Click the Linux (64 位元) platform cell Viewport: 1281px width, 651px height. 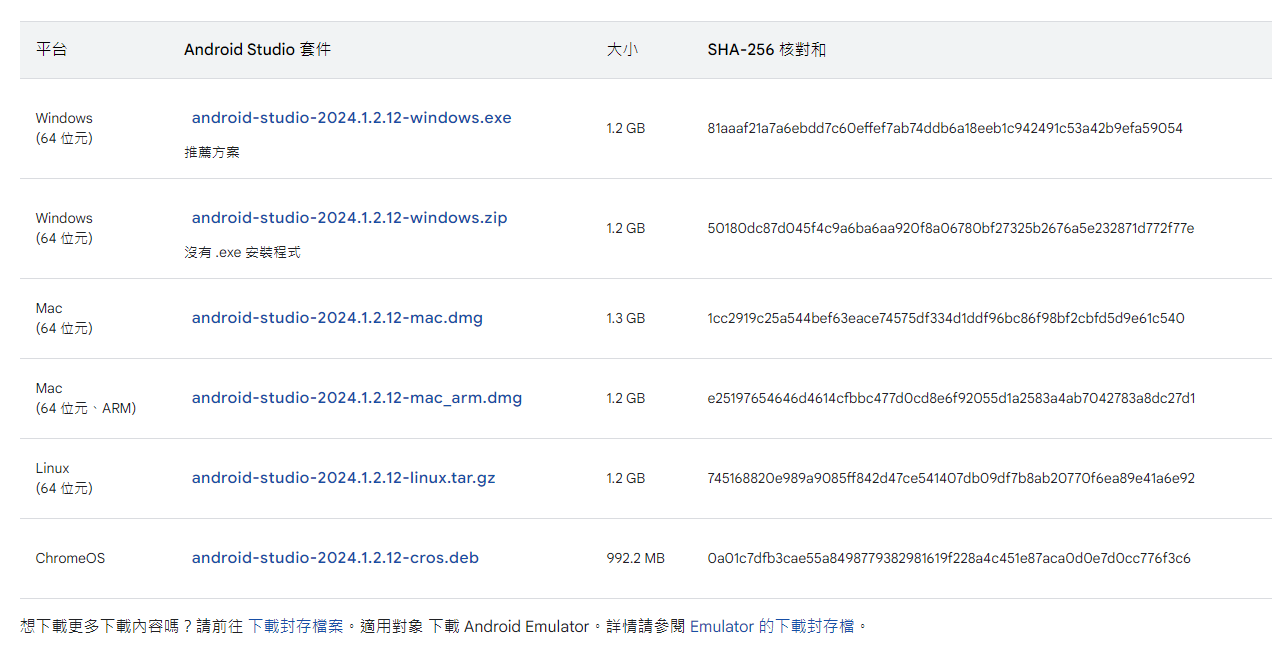tap(64, 478)
